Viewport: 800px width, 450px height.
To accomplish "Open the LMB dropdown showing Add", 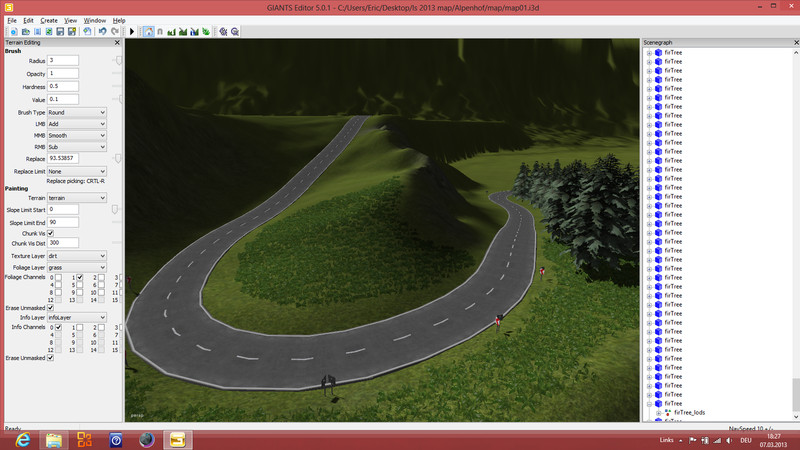I will tap(77, 124).
